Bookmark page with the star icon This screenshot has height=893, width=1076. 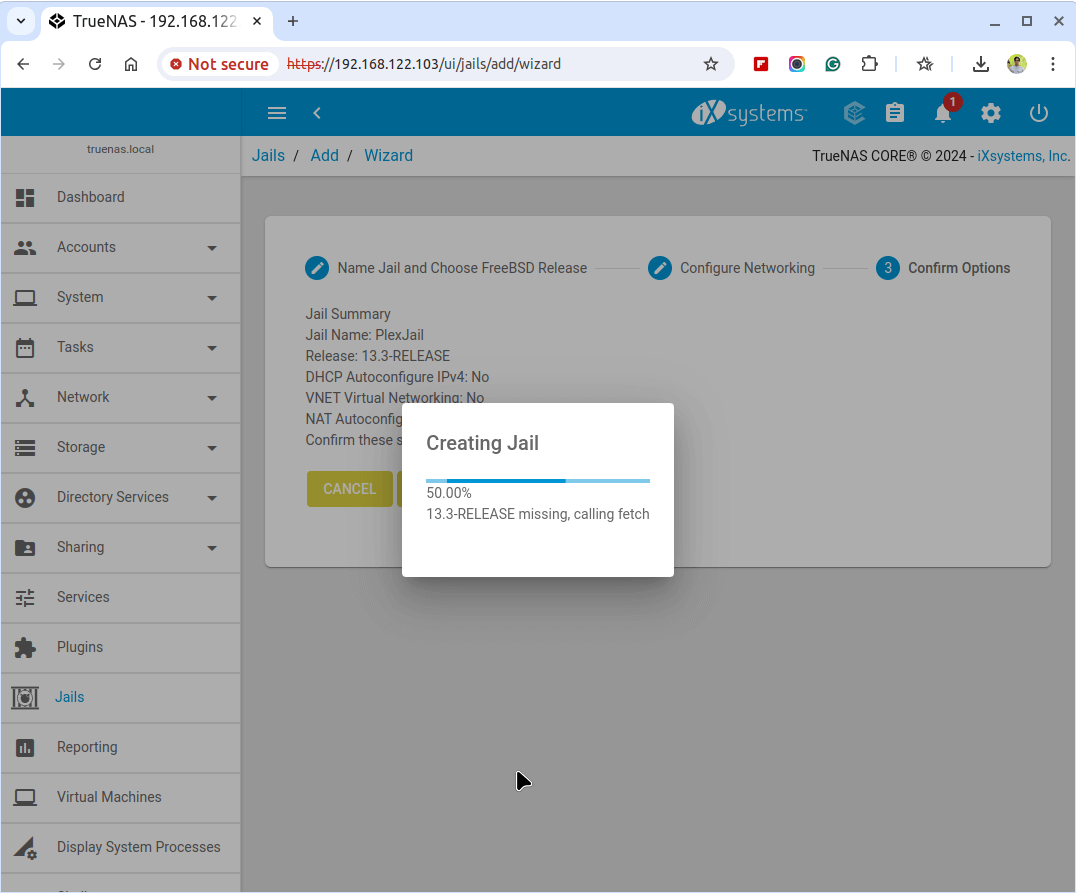point(711,65)
